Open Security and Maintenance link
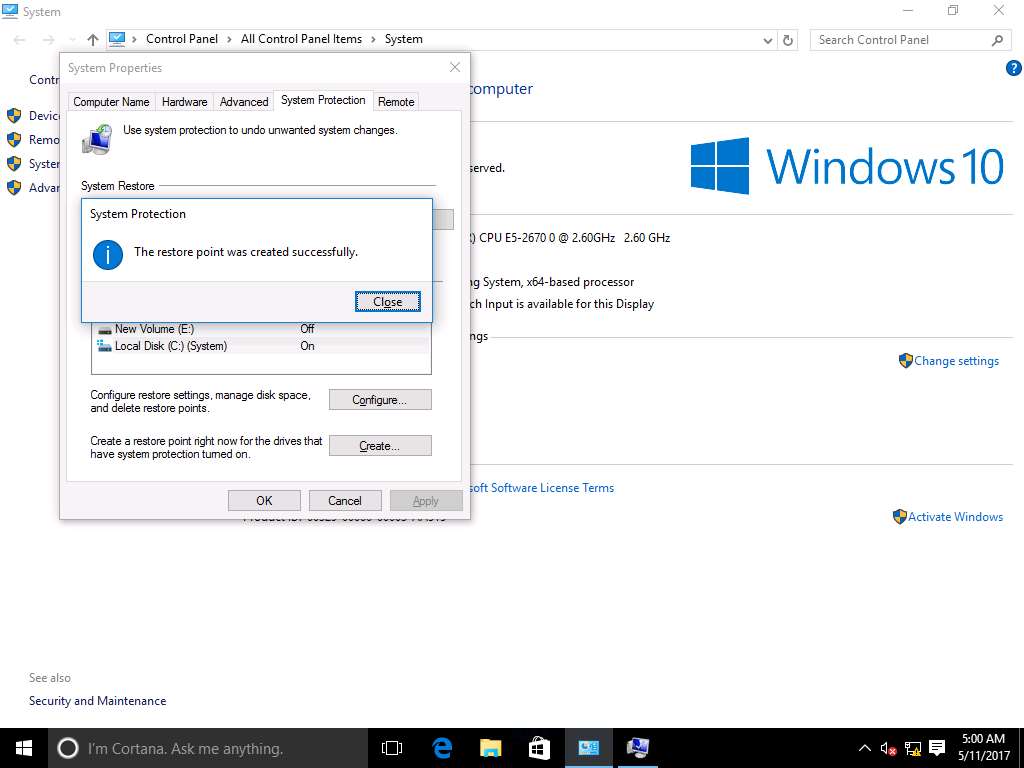The image size is (1024, 768). (97, 701)
